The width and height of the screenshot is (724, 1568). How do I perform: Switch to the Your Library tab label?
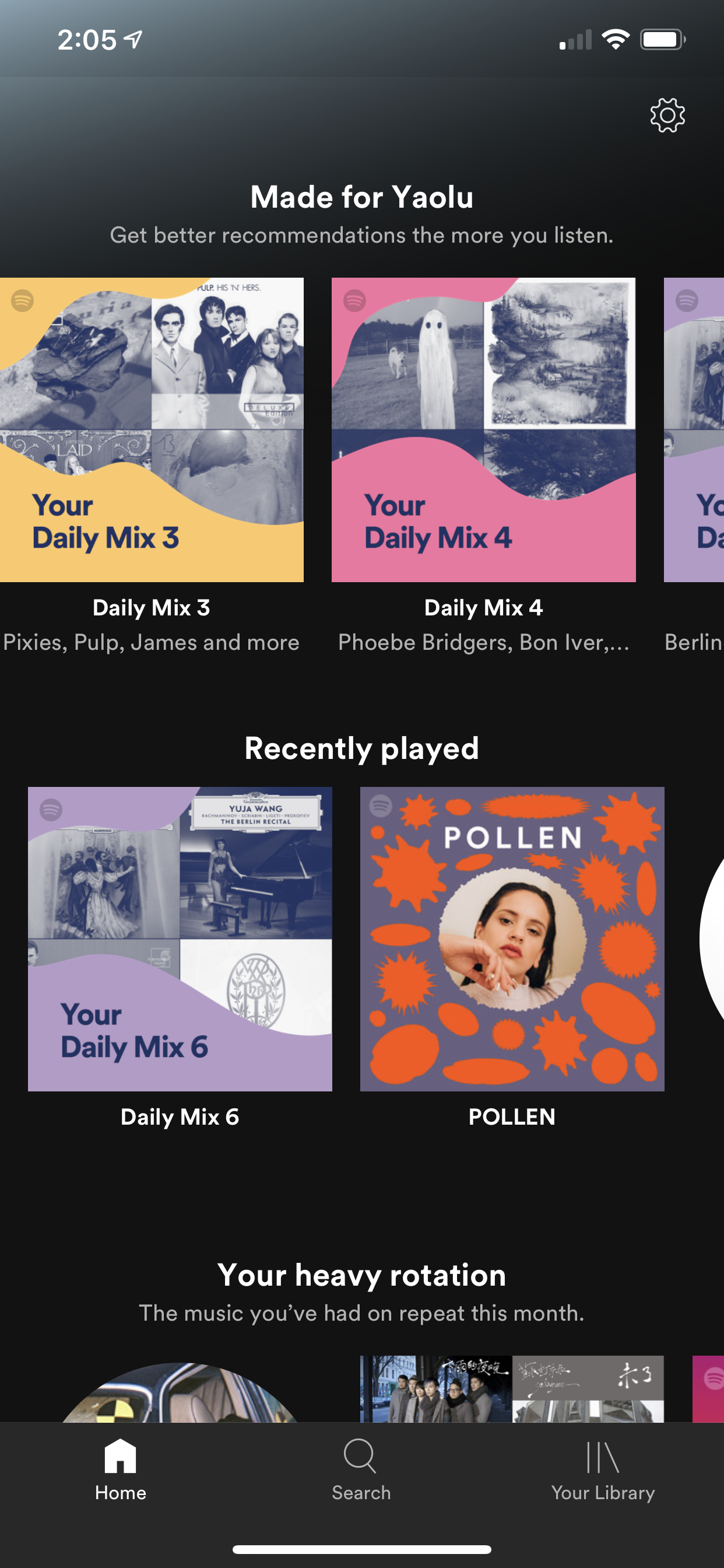click(602, 1493)
